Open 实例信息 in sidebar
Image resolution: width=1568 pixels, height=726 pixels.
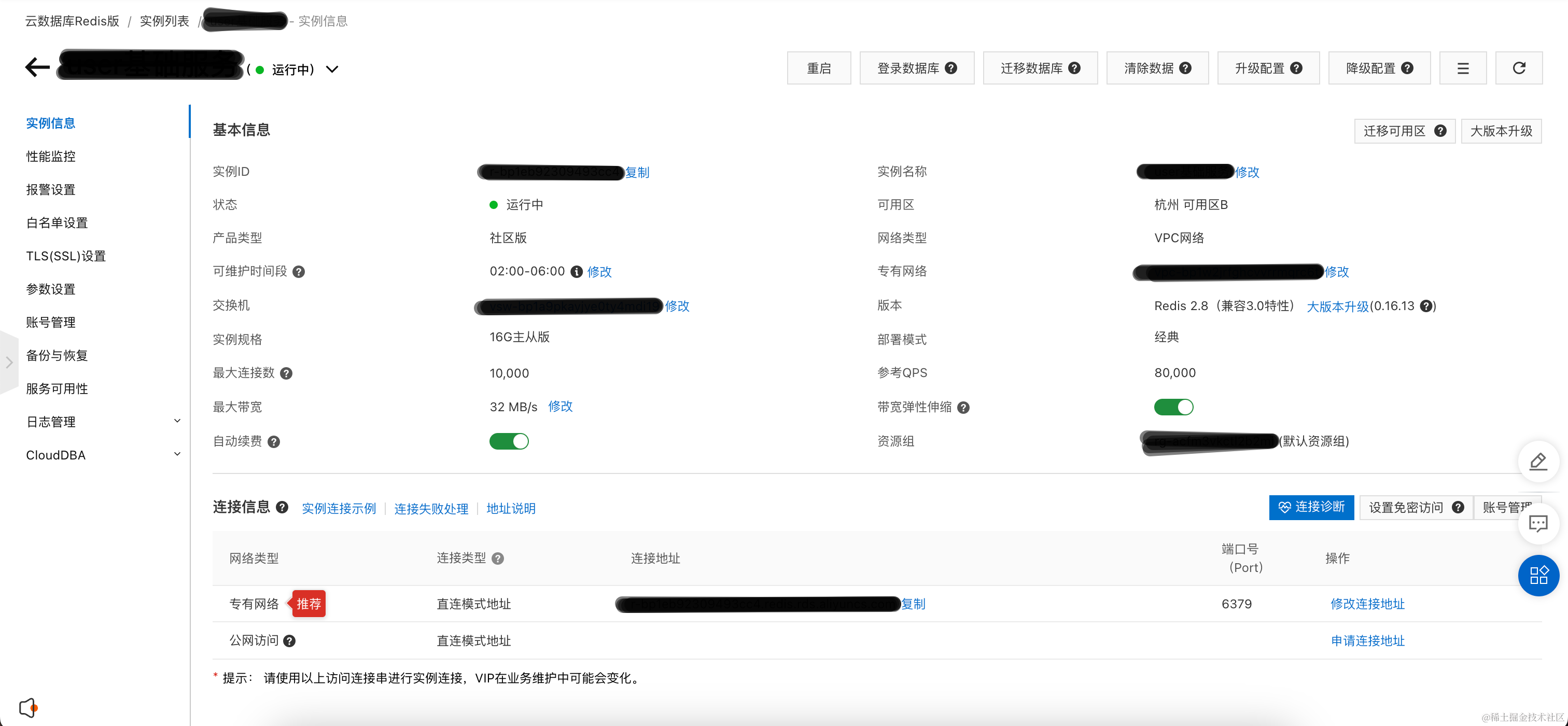tap(50, 123)
